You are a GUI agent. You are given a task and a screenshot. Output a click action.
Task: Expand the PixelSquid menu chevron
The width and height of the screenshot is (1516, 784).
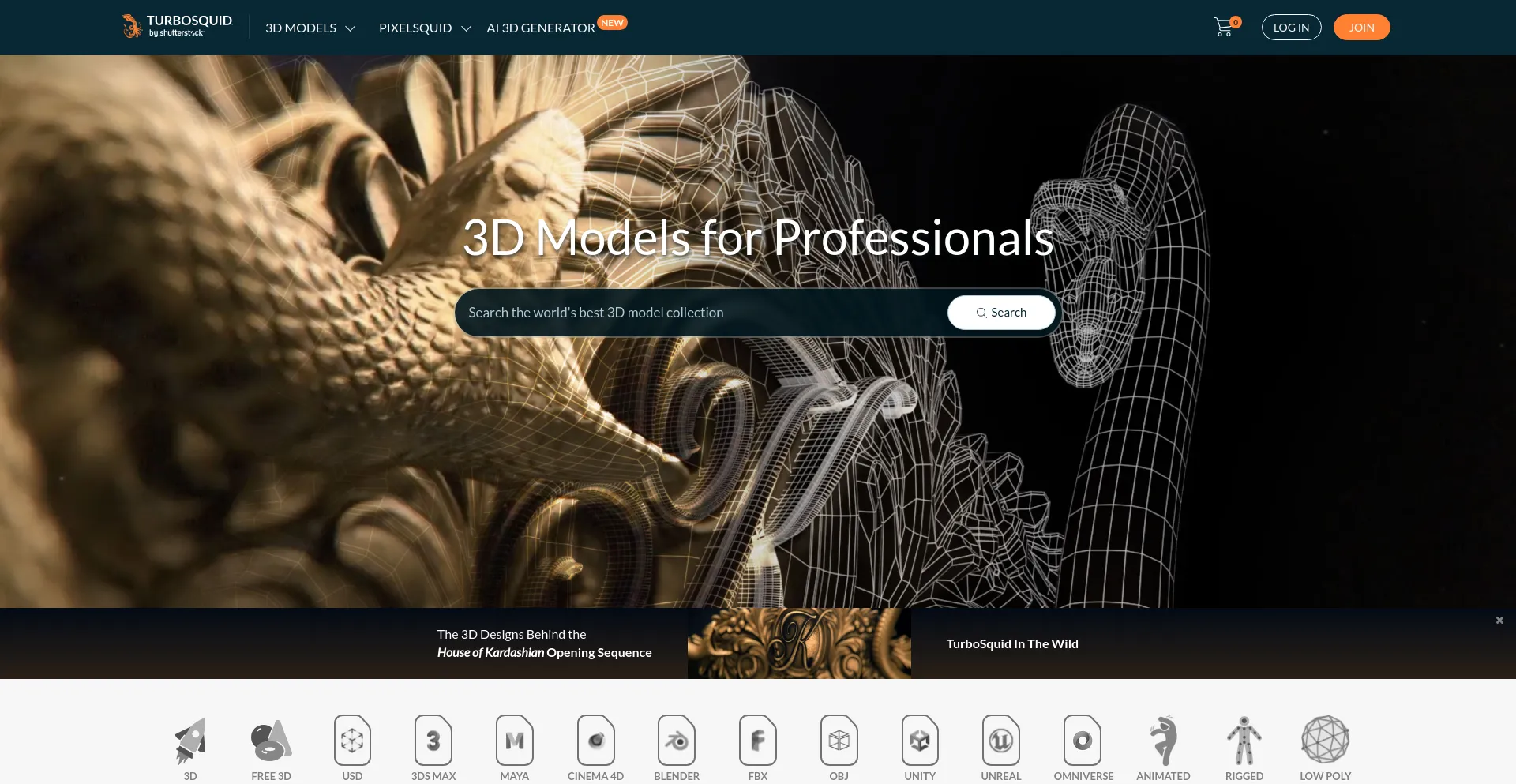[466, 28]
